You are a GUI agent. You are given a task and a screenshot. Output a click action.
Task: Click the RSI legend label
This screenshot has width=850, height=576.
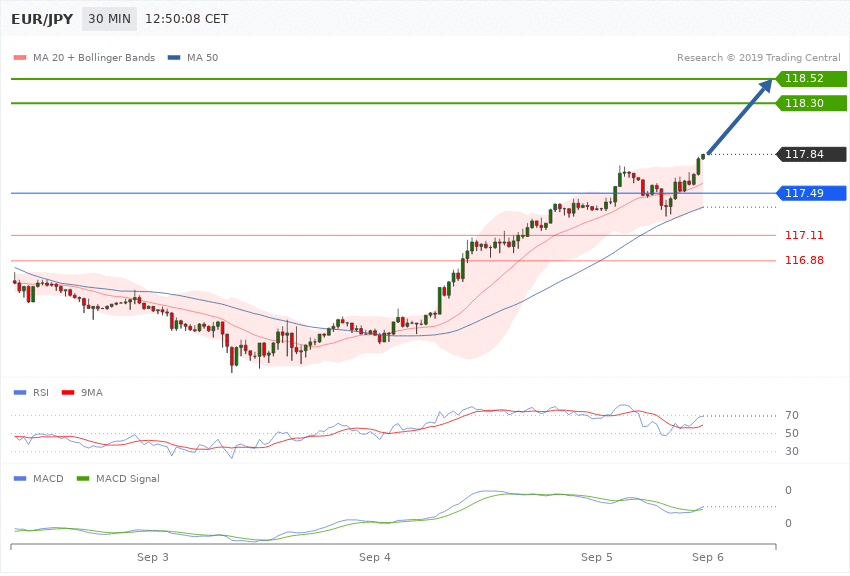(41, 392)
